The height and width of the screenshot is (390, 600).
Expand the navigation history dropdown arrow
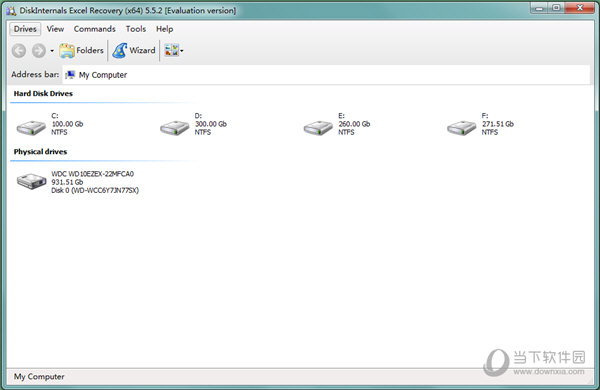click(x=52, y=51)
